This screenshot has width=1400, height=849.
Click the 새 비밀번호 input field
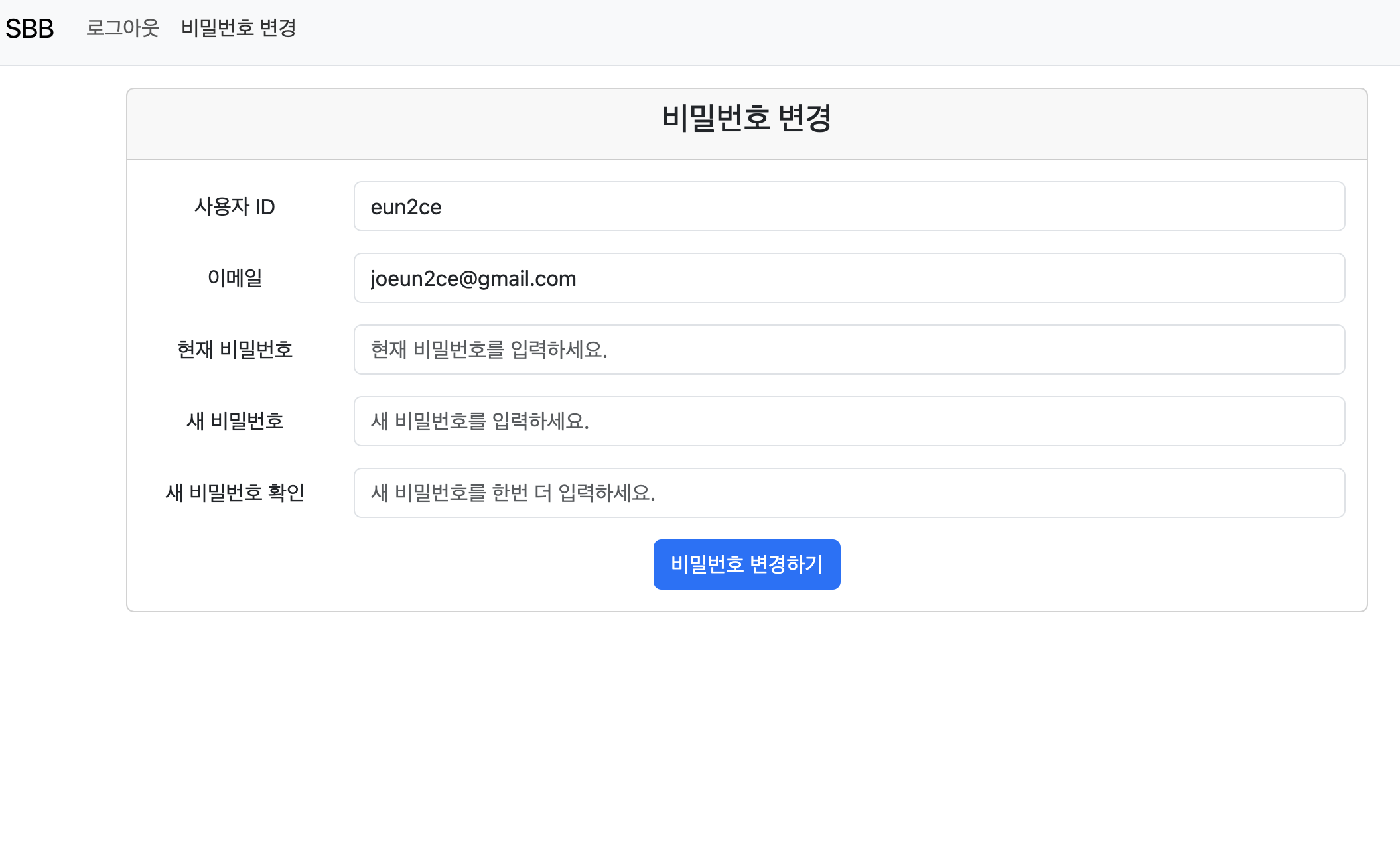849,421
